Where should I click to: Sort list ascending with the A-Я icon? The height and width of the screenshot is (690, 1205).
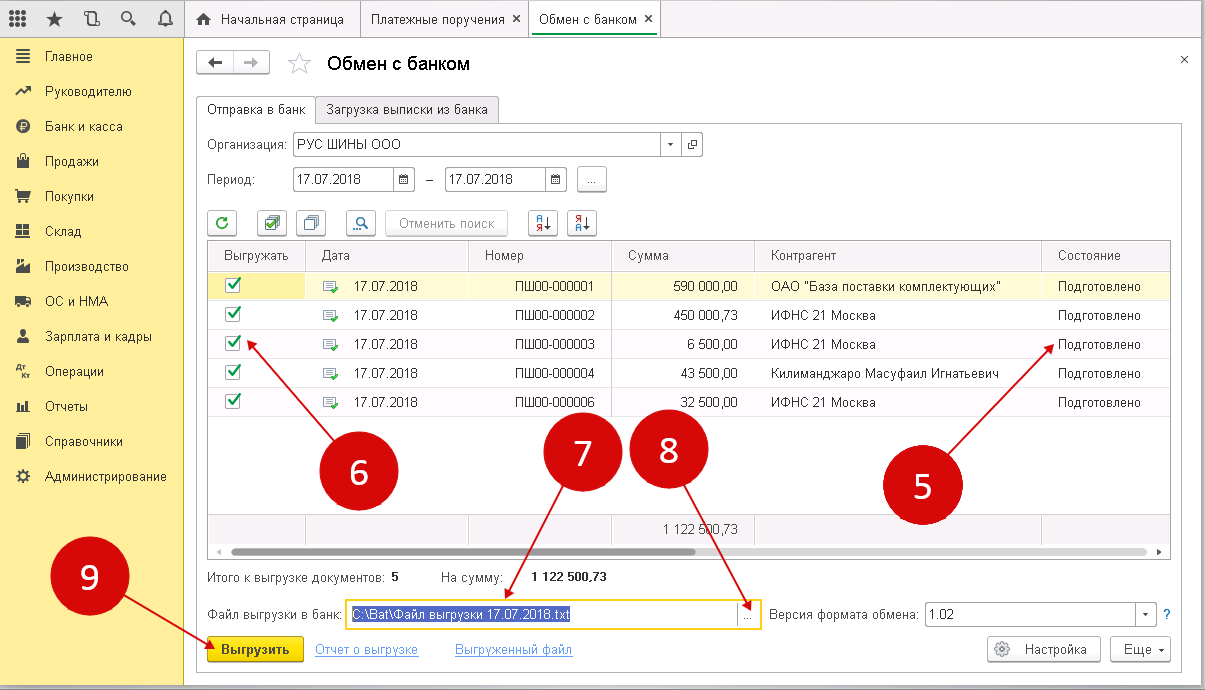541,223
